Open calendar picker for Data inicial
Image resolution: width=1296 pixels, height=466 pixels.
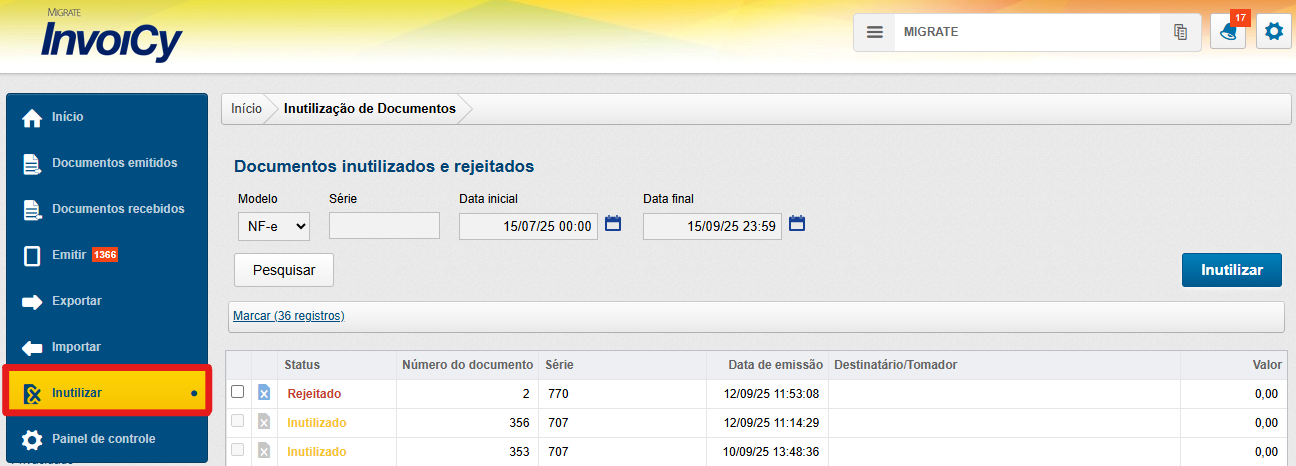click(x=613, y=223)
